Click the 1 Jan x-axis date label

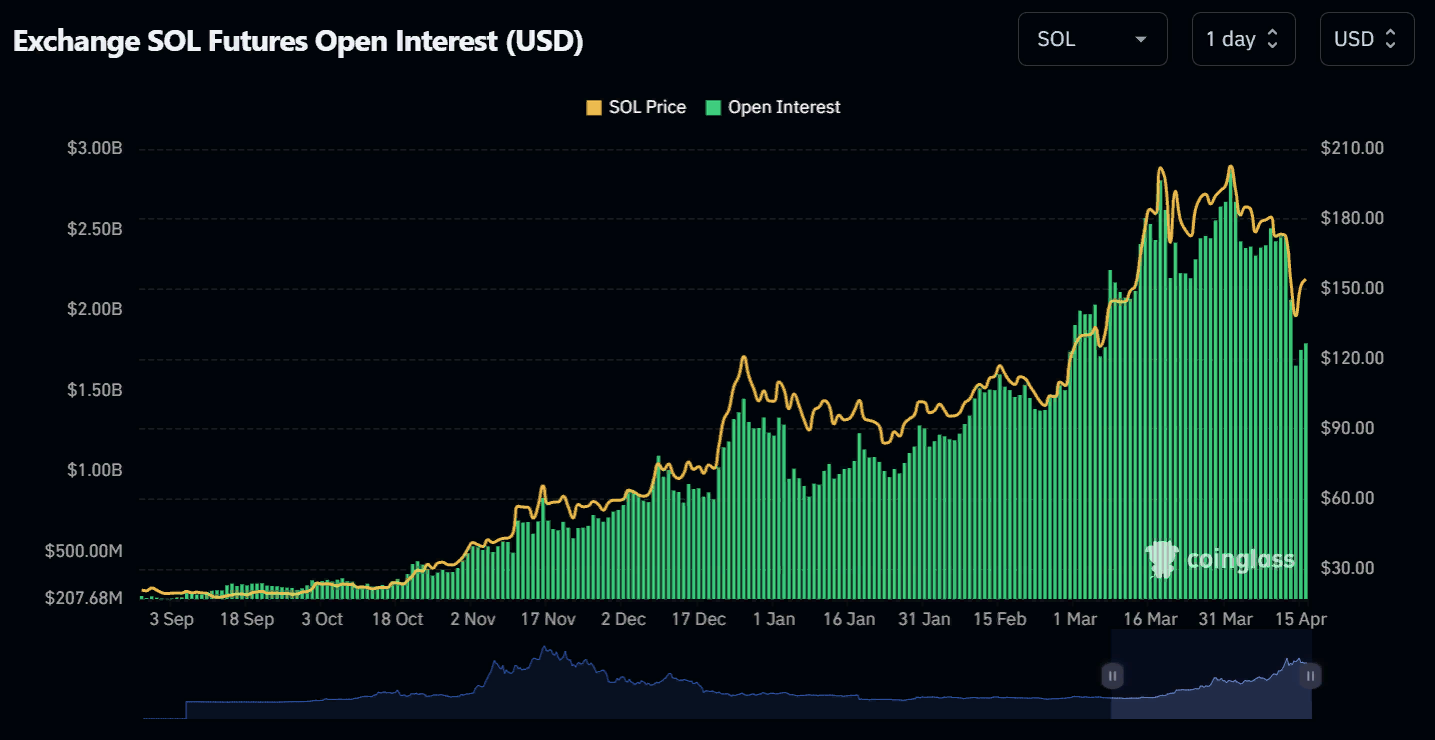point(773,619)
